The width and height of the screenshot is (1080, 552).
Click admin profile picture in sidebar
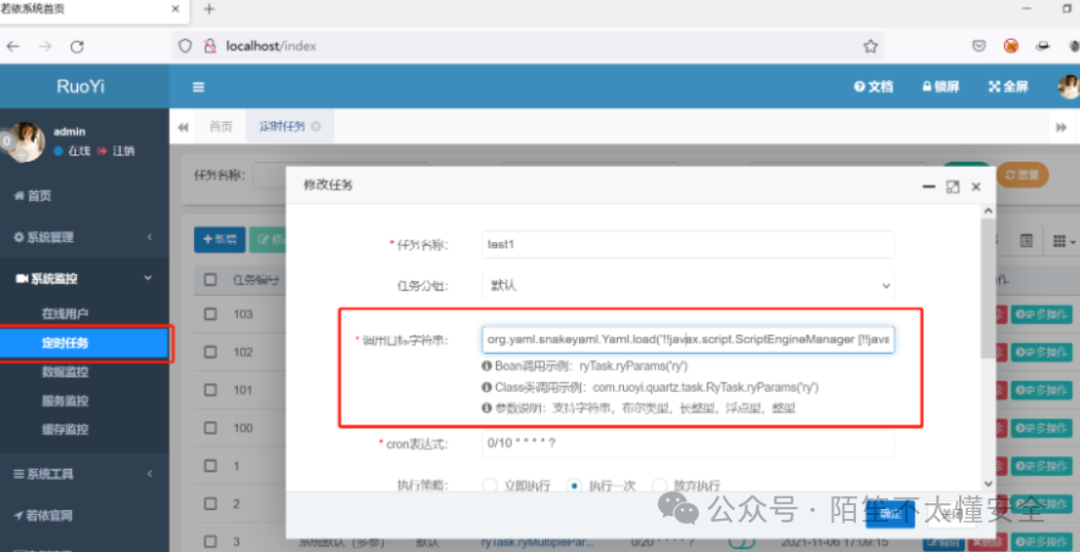pyautogui.click(x=25, y=142)
